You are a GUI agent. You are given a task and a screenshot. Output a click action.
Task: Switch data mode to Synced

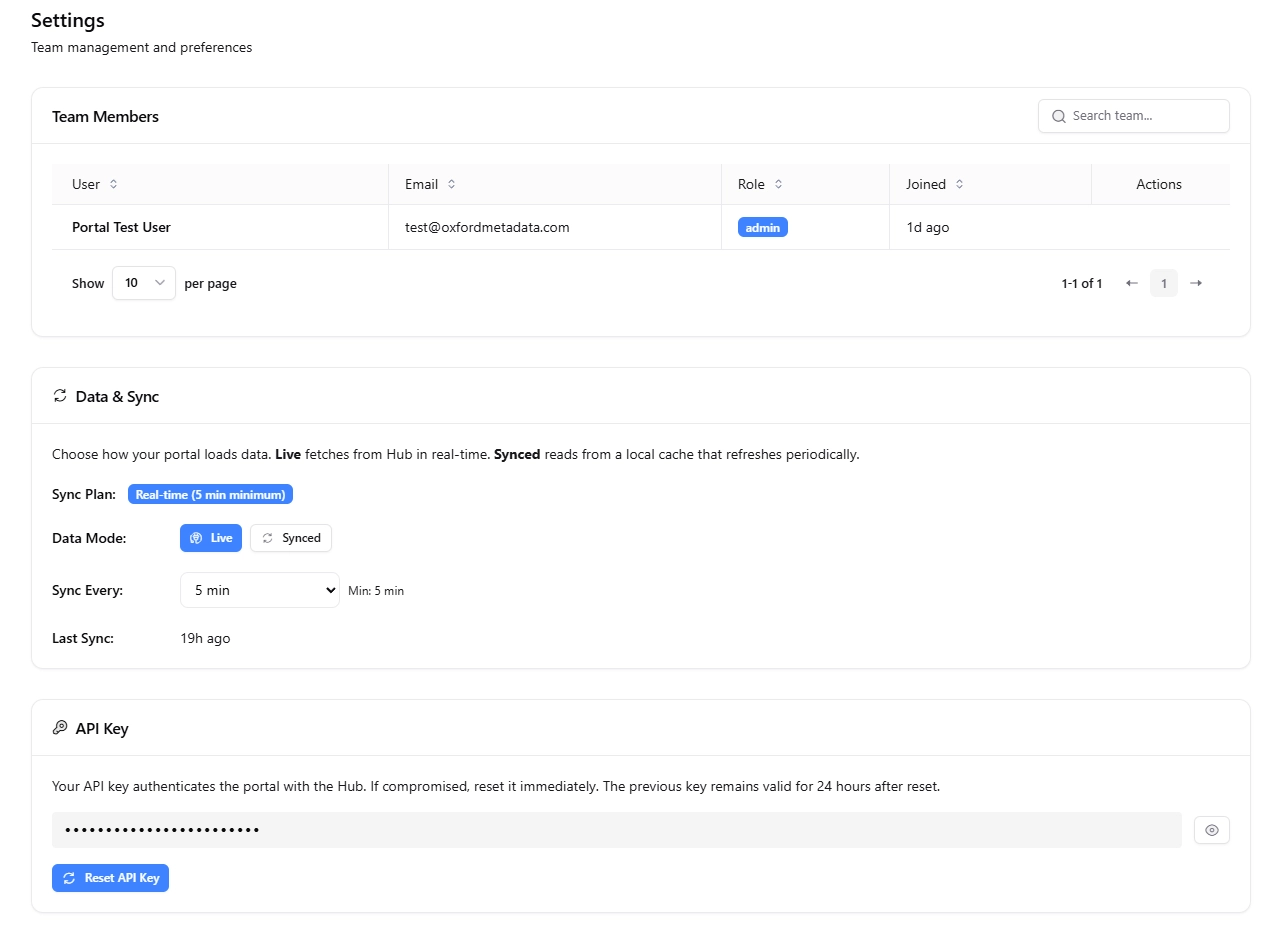coord(291,538)
